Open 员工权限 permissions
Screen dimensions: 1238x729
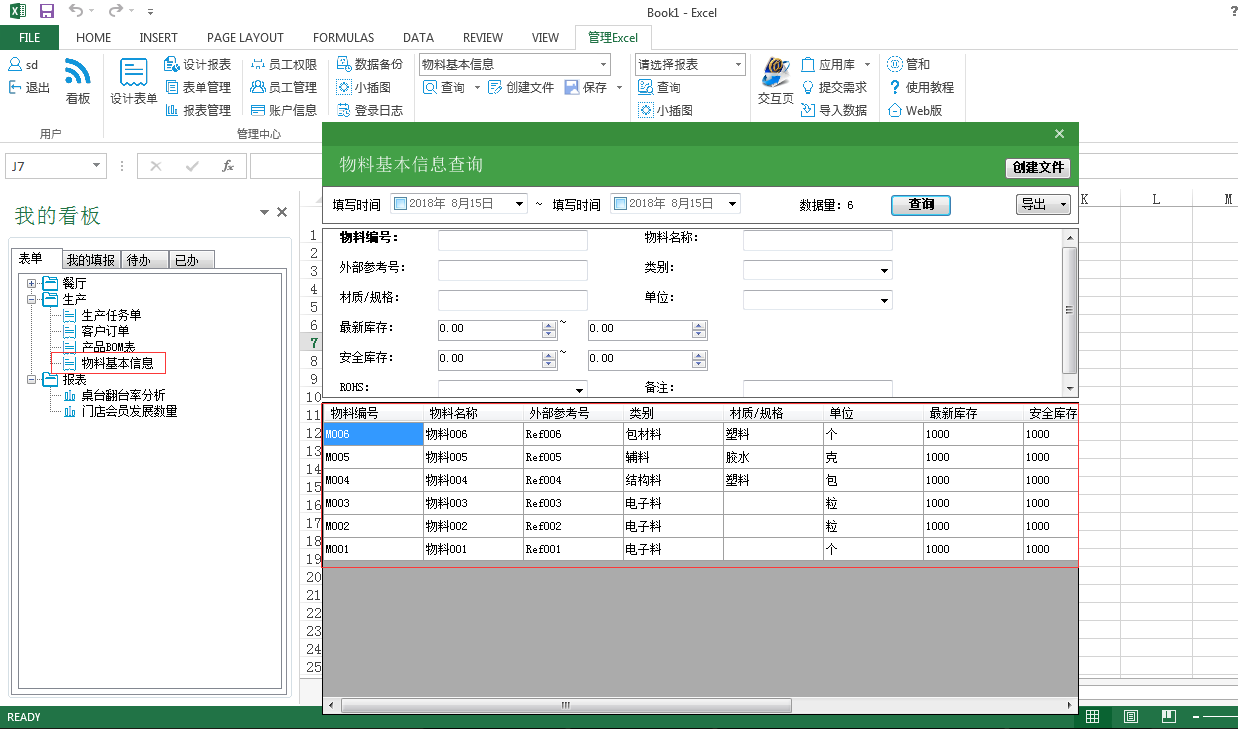[284, 64]
